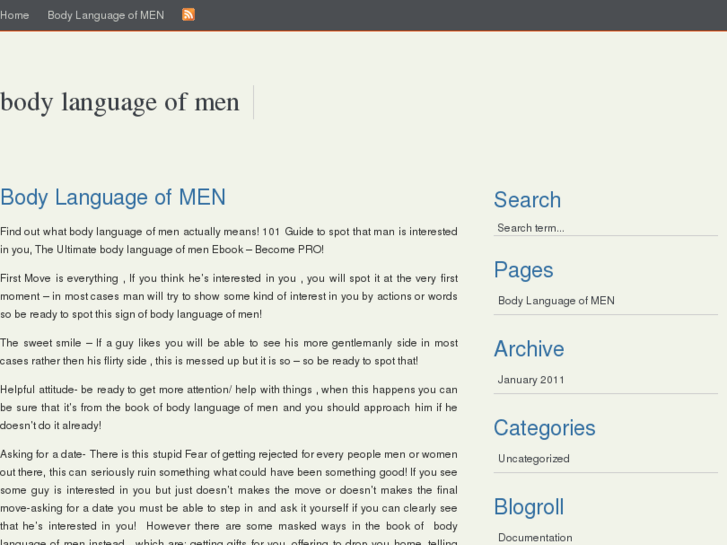727x545 pixels.
Task: Open the January 2011 archive link
Action: (531, 380)
